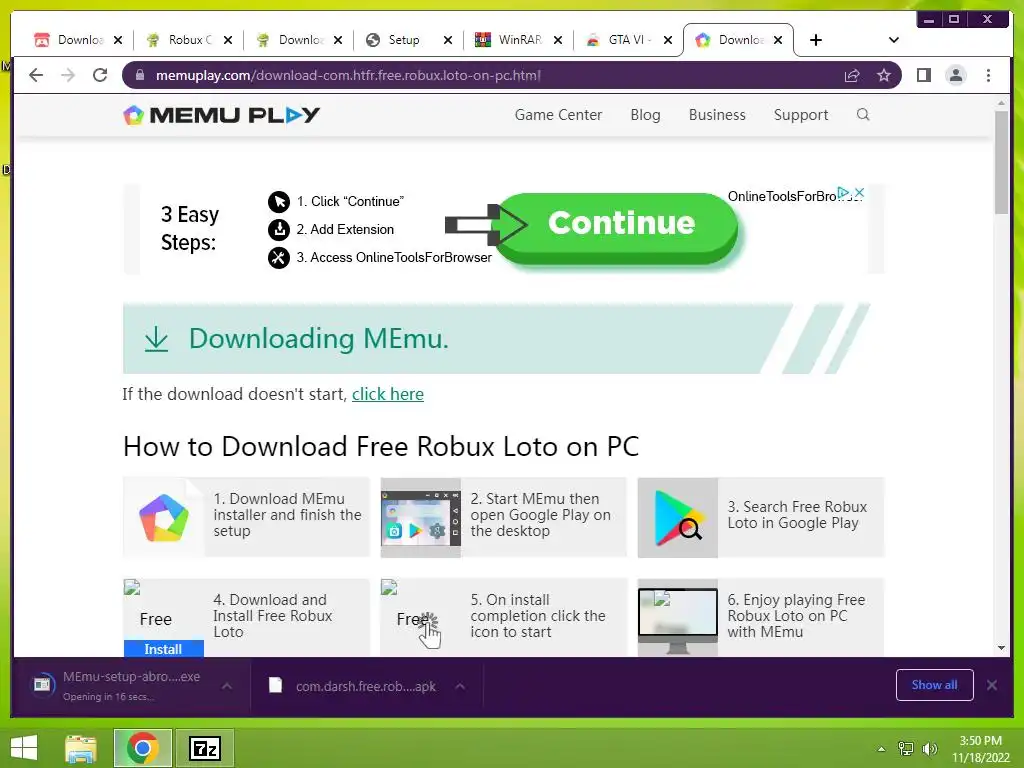
Task: Click the download arrow icon in banner
Action: pyautogui.click(x=156, y=339)
